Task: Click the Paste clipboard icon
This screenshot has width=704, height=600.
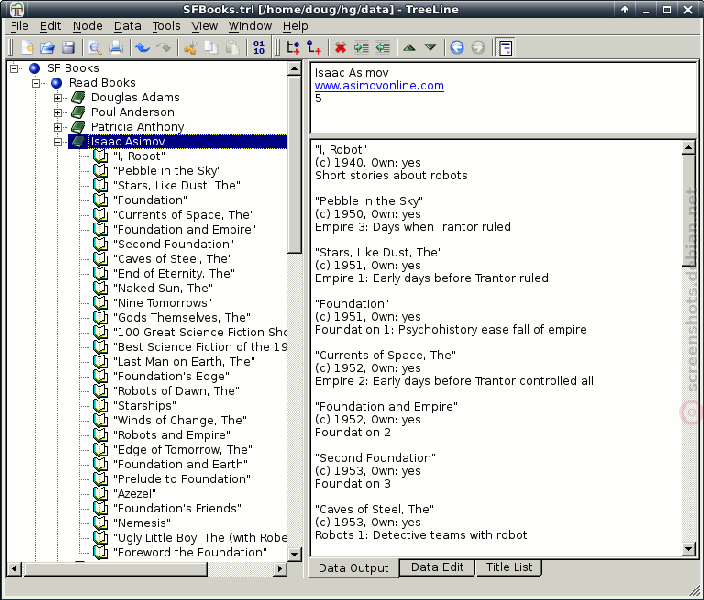Action: coord(232,48)
